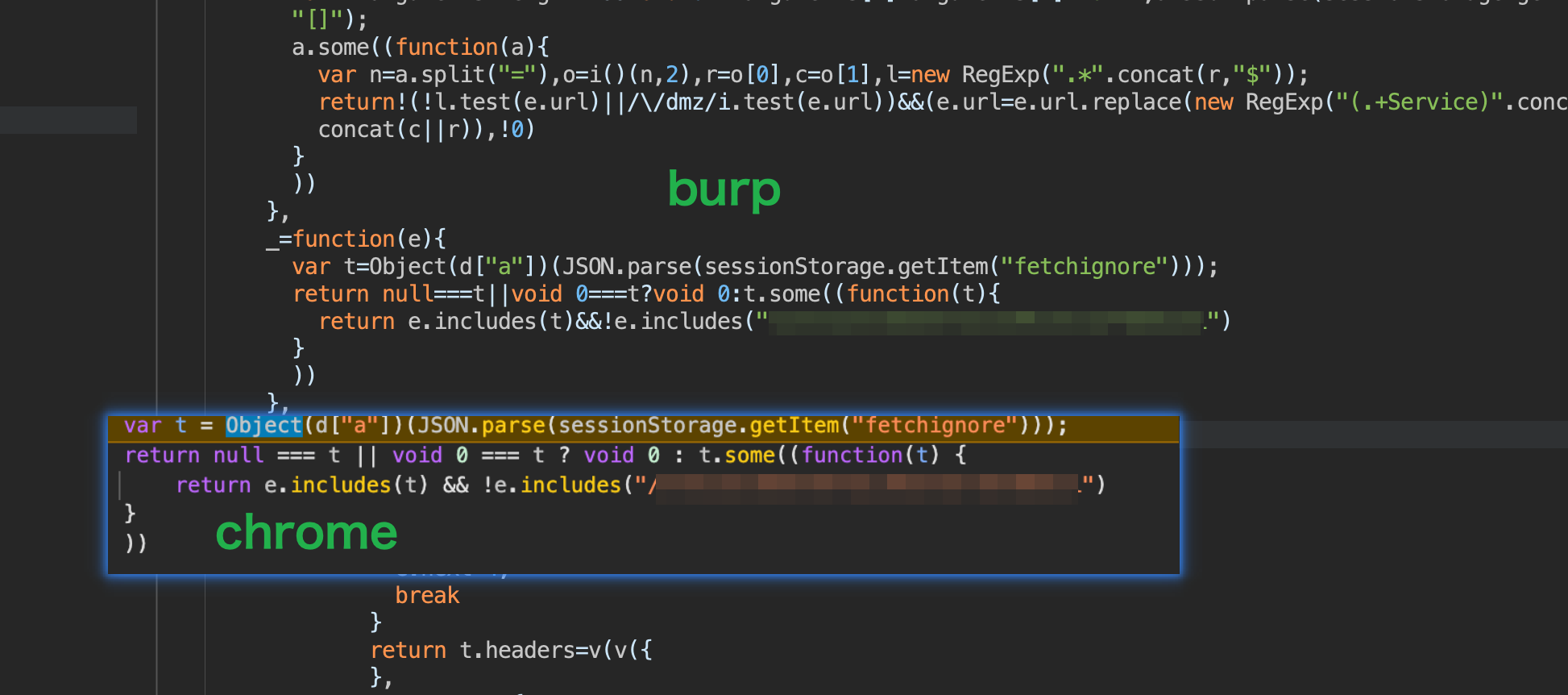Image resolution: width=1568 pixels, height=695 pixels.
Task: Click the upper return null===t||void 0 line
Action: 646,294
